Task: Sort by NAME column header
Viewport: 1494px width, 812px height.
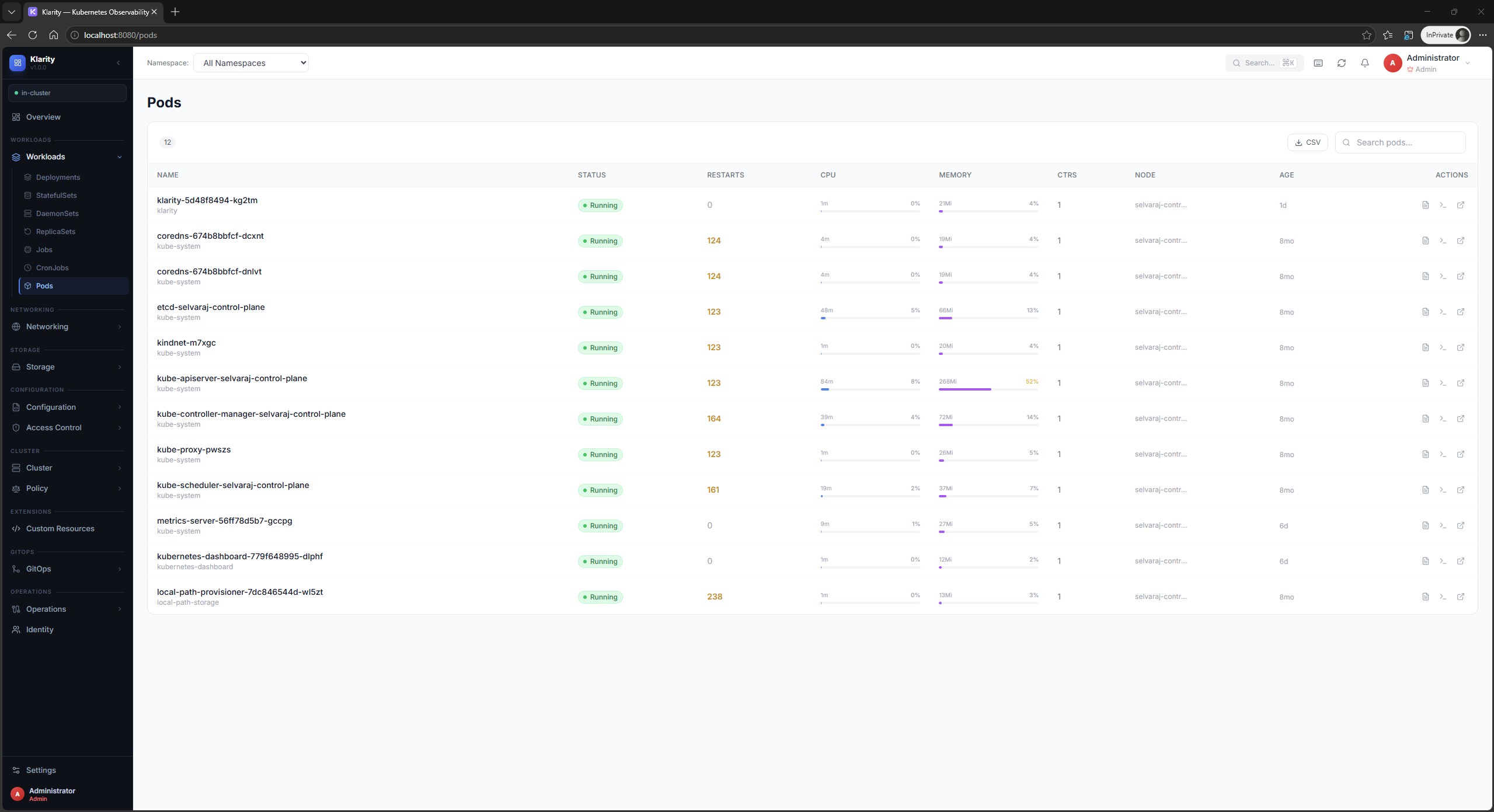Action: point(168,175)
